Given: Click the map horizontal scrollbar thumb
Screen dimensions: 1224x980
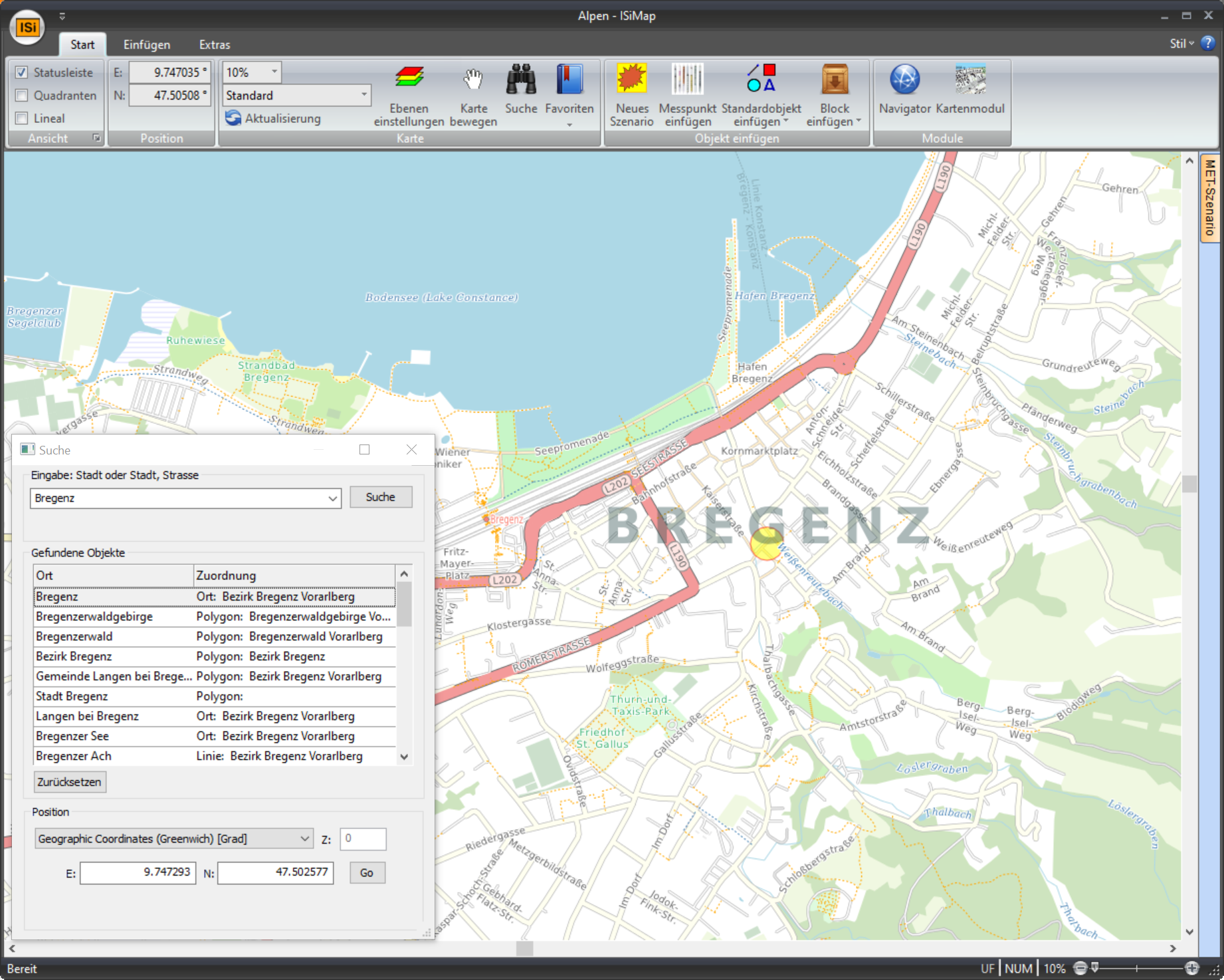Looking at the screenshot, I should click(x=525, y=949).
